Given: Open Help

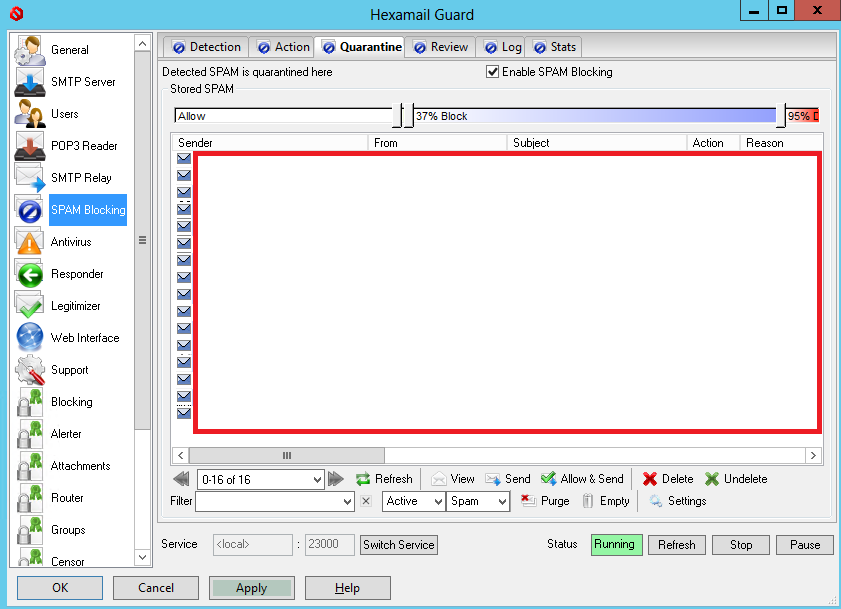Looking at the screenshot, I should [348, 588].
